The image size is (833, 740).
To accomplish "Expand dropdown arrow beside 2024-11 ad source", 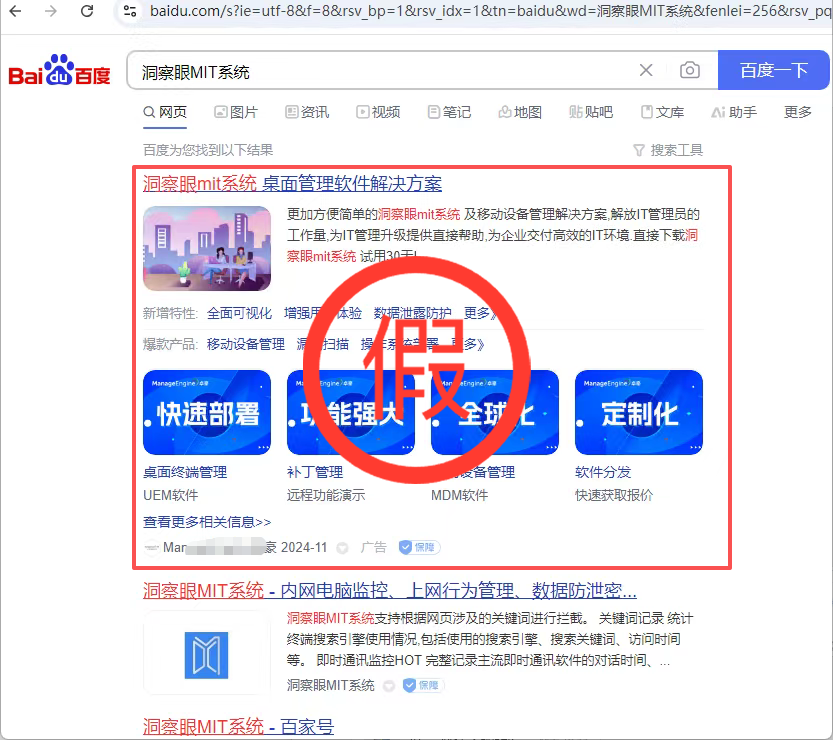I will (x=343, y=548).
